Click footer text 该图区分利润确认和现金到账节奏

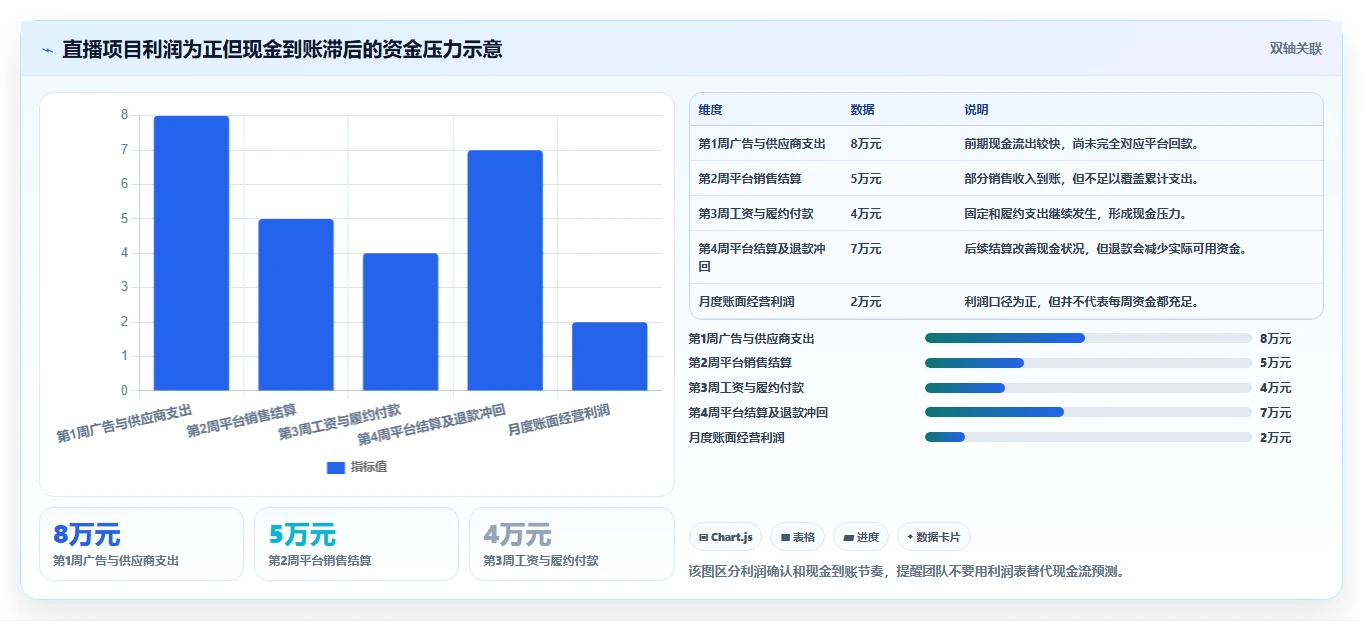(x=787, y=572)
